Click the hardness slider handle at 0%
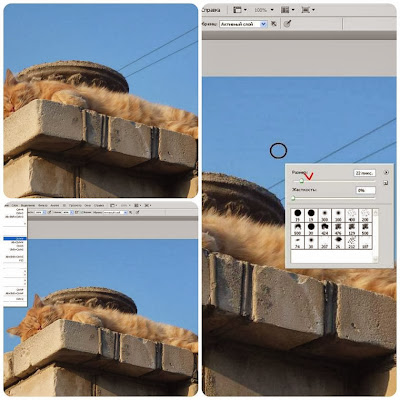 click(x=293, y=198)
